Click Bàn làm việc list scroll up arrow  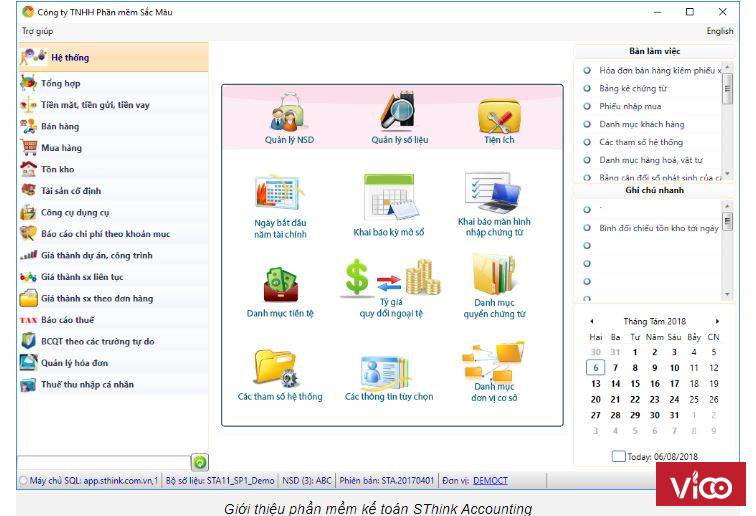(728, 67)
